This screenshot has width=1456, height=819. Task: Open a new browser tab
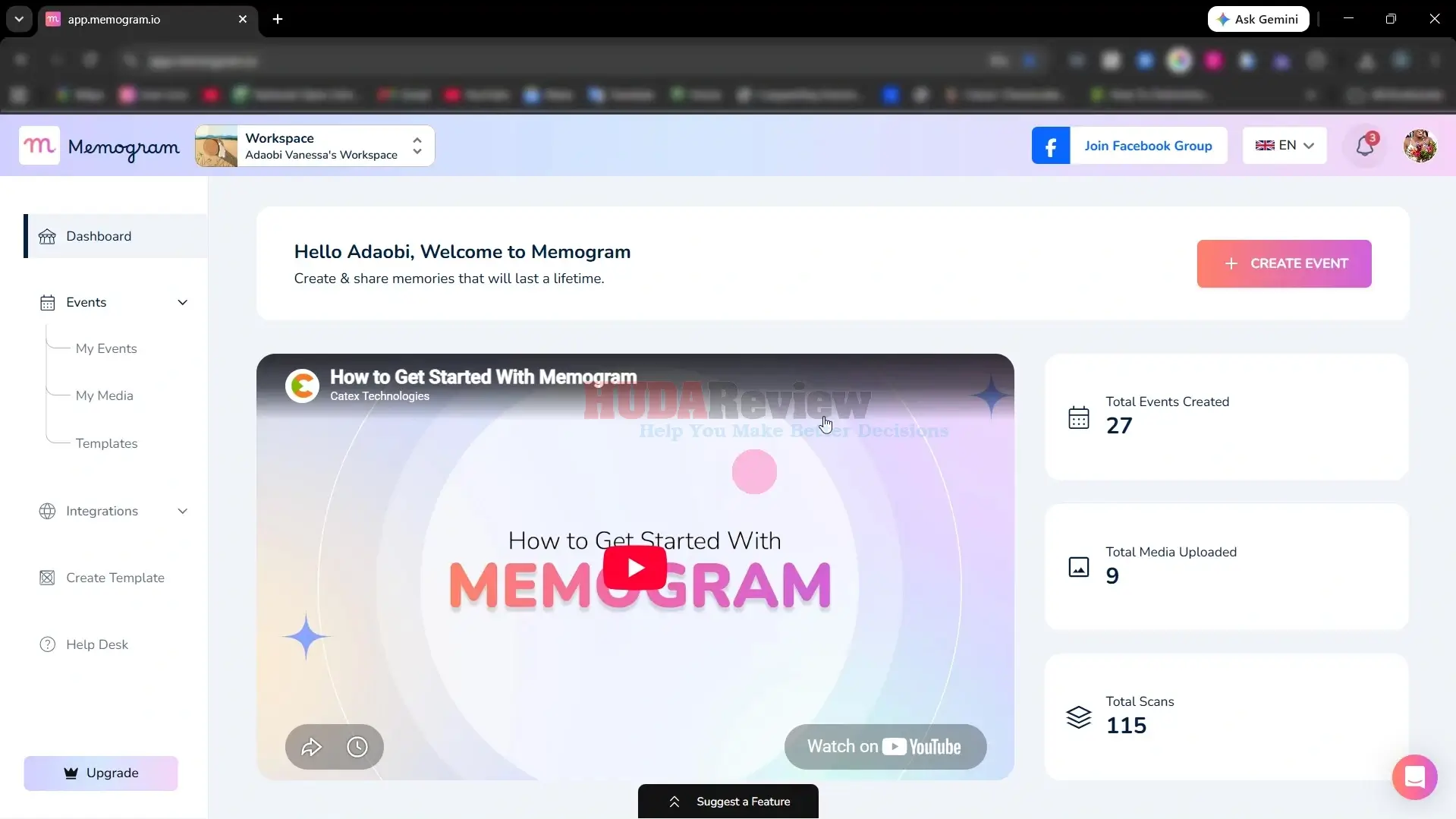[278, 19]
